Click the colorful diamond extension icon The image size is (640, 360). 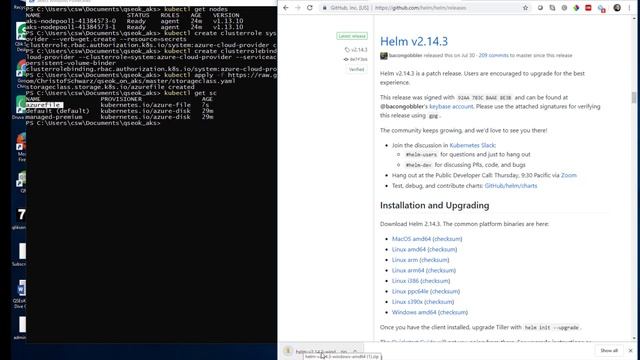[x=576, y=8]
